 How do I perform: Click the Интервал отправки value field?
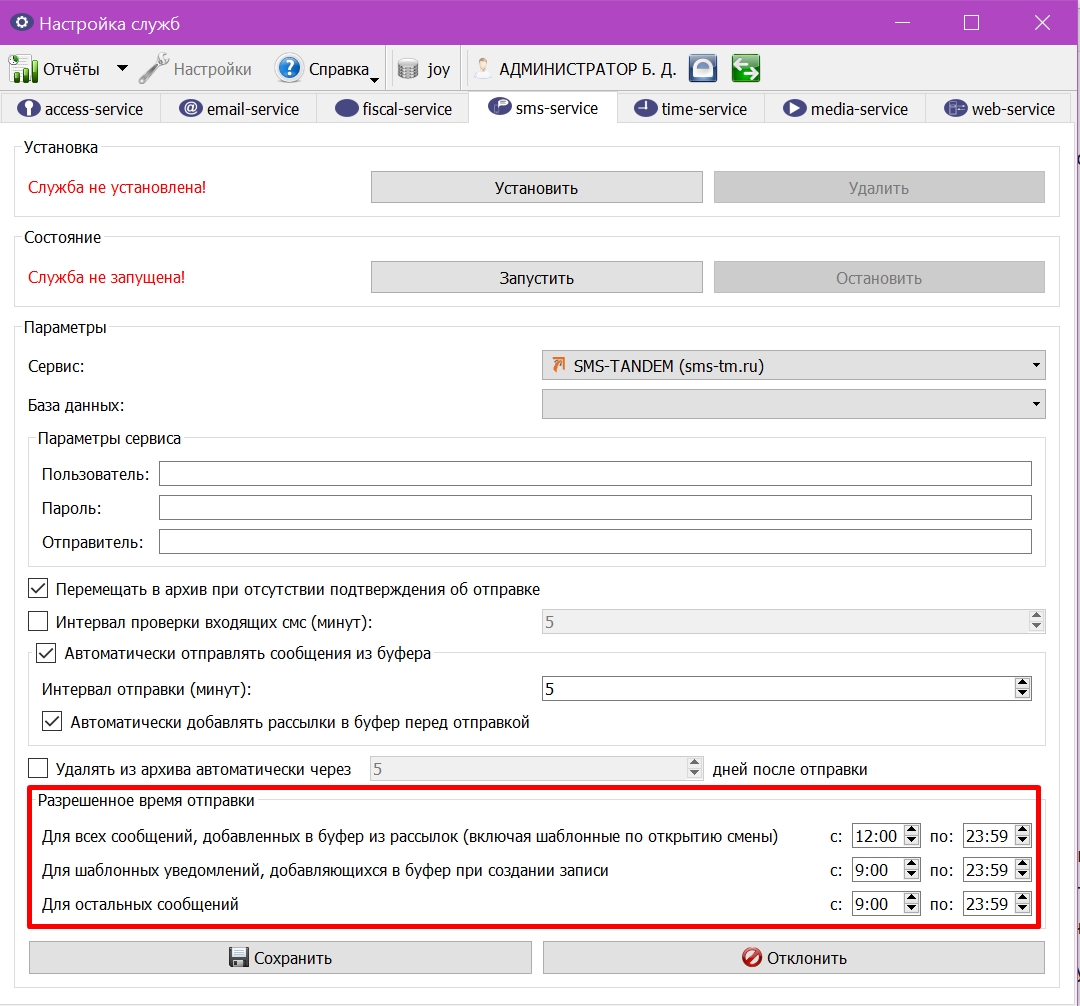click(x=778, y=689)
